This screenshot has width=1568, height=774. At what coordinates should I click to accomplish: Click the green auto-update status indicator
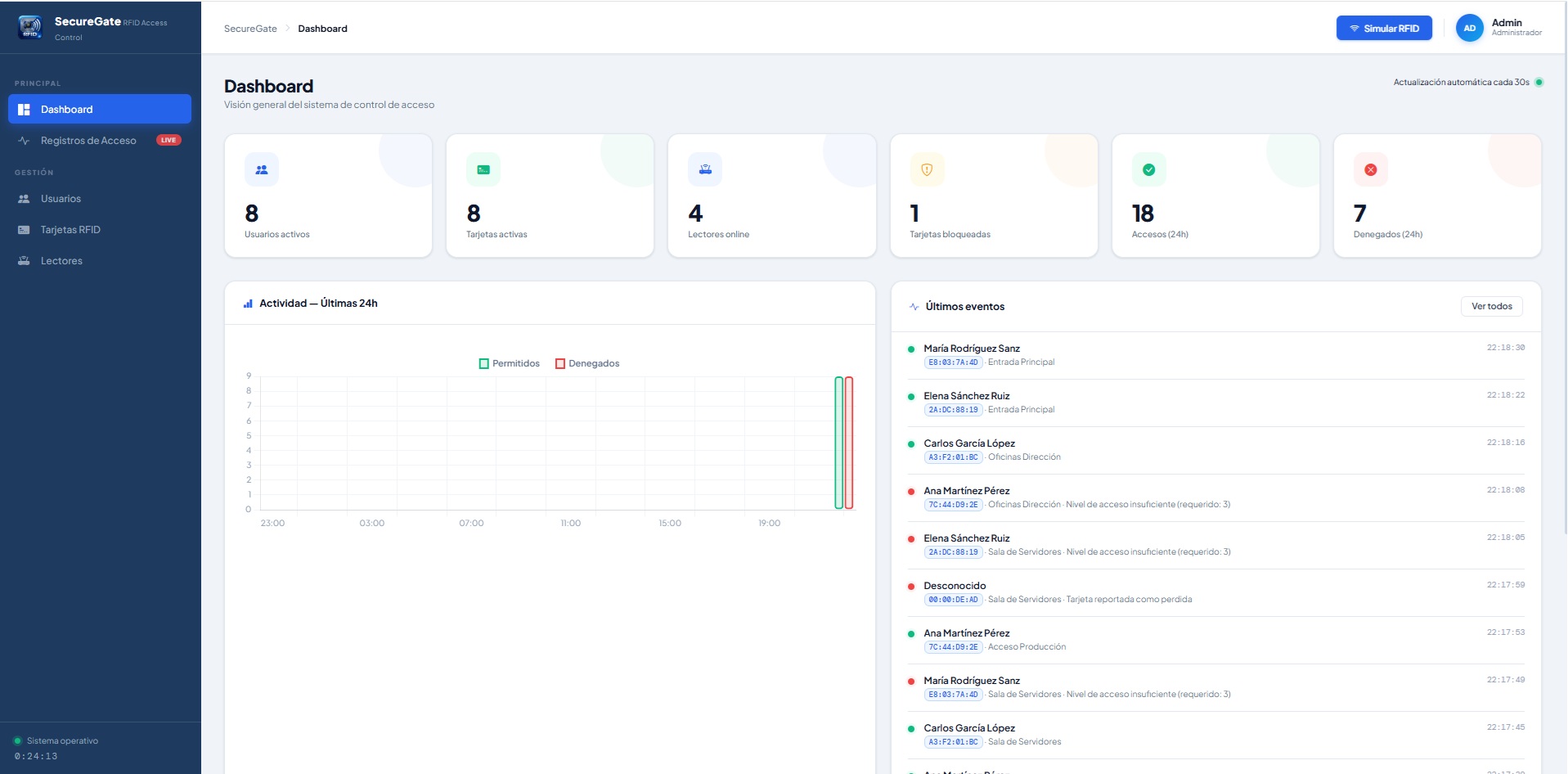1539,83
